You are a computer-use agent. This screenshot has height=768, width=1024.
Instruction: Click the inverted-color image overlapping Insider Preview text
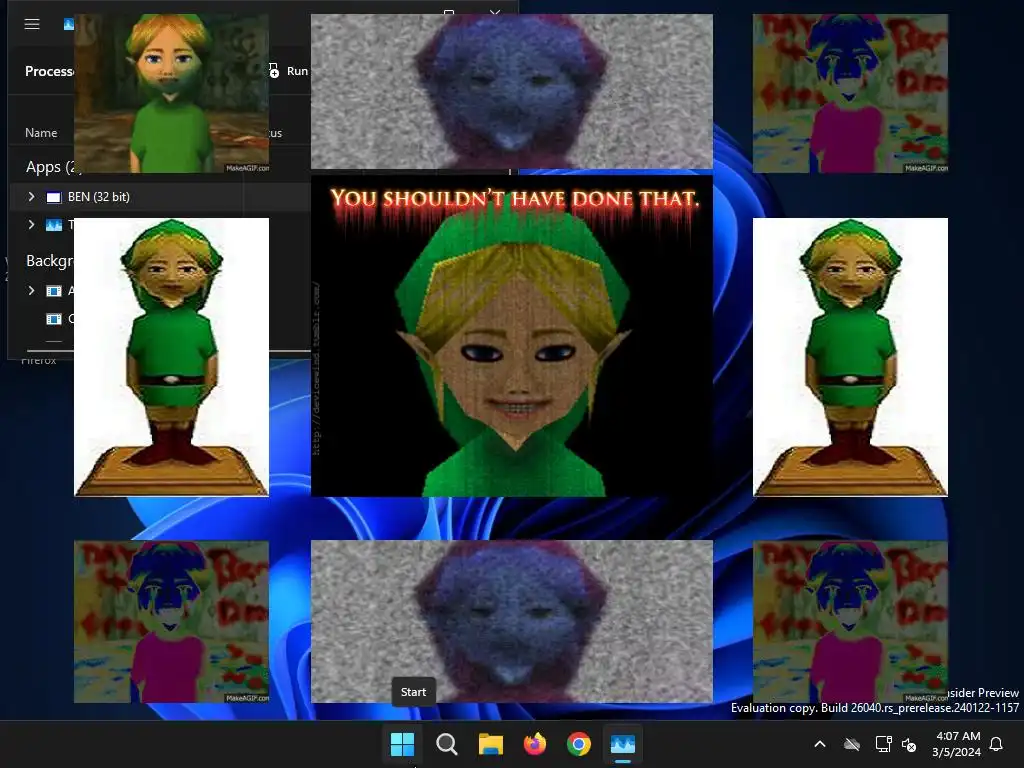pyautogui.click(x=850, y=621)
